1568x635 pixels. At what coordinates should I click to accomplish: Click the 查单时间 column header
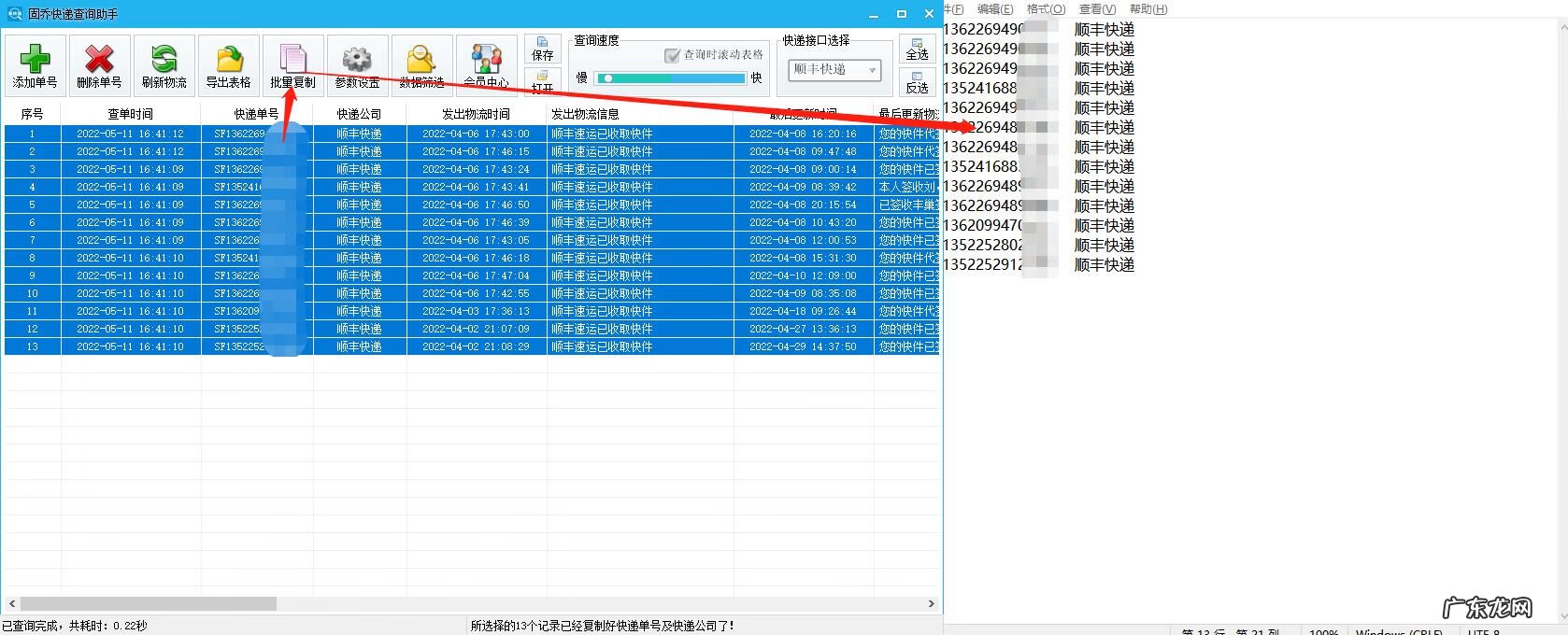point(131,114)
